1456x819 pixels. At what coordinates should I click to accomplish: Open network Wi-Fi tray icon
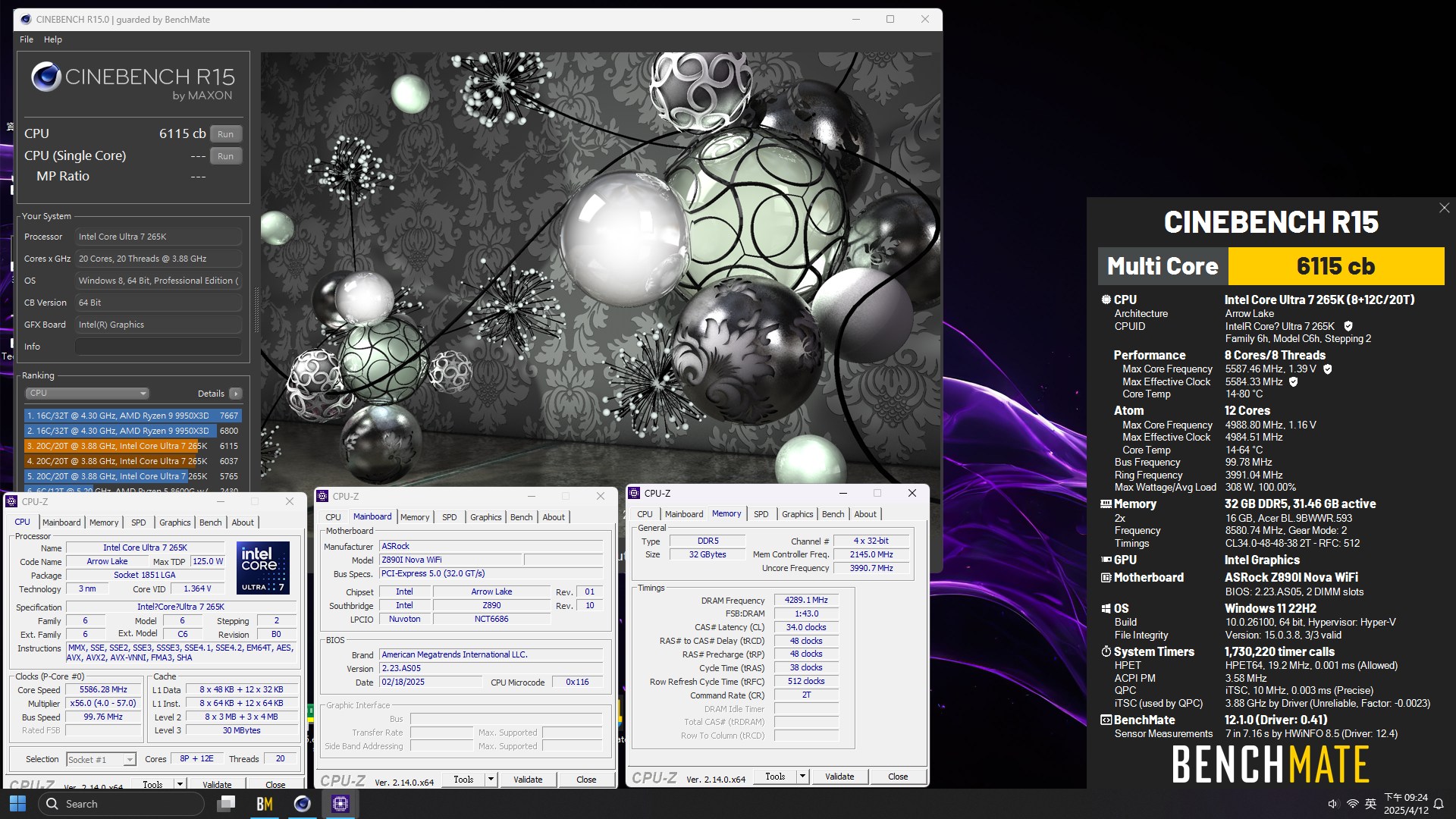pyautogui.click(x=1352, y=804)
